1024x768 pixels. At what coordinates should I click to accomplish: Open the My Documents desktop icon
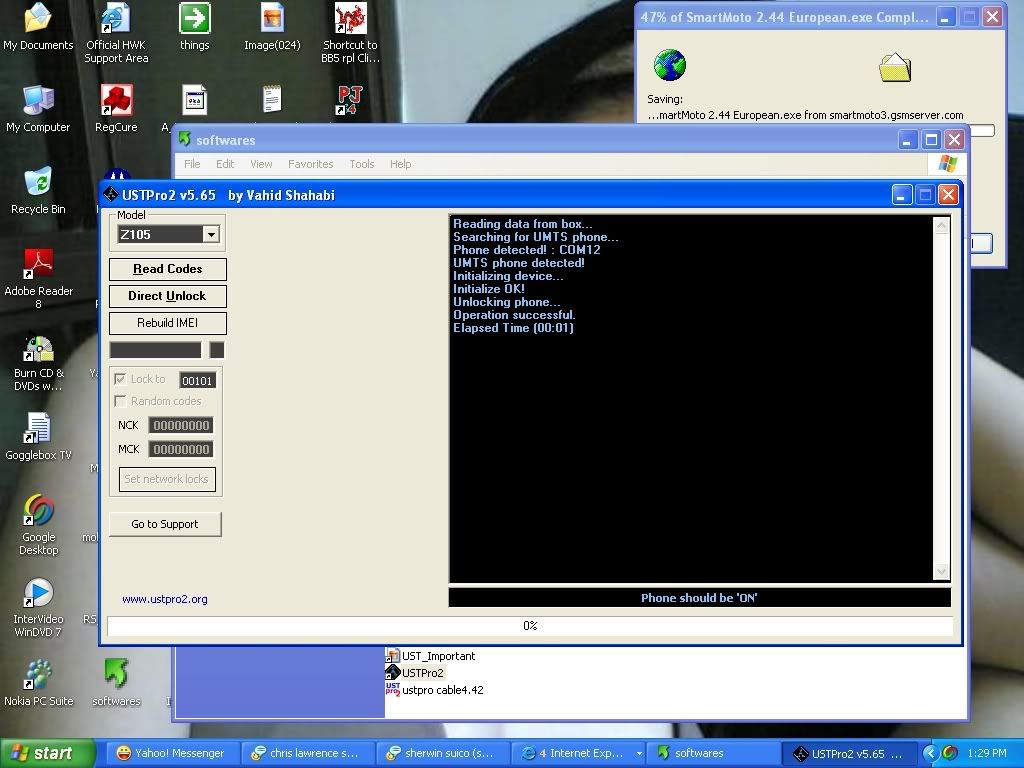point(38,27)
